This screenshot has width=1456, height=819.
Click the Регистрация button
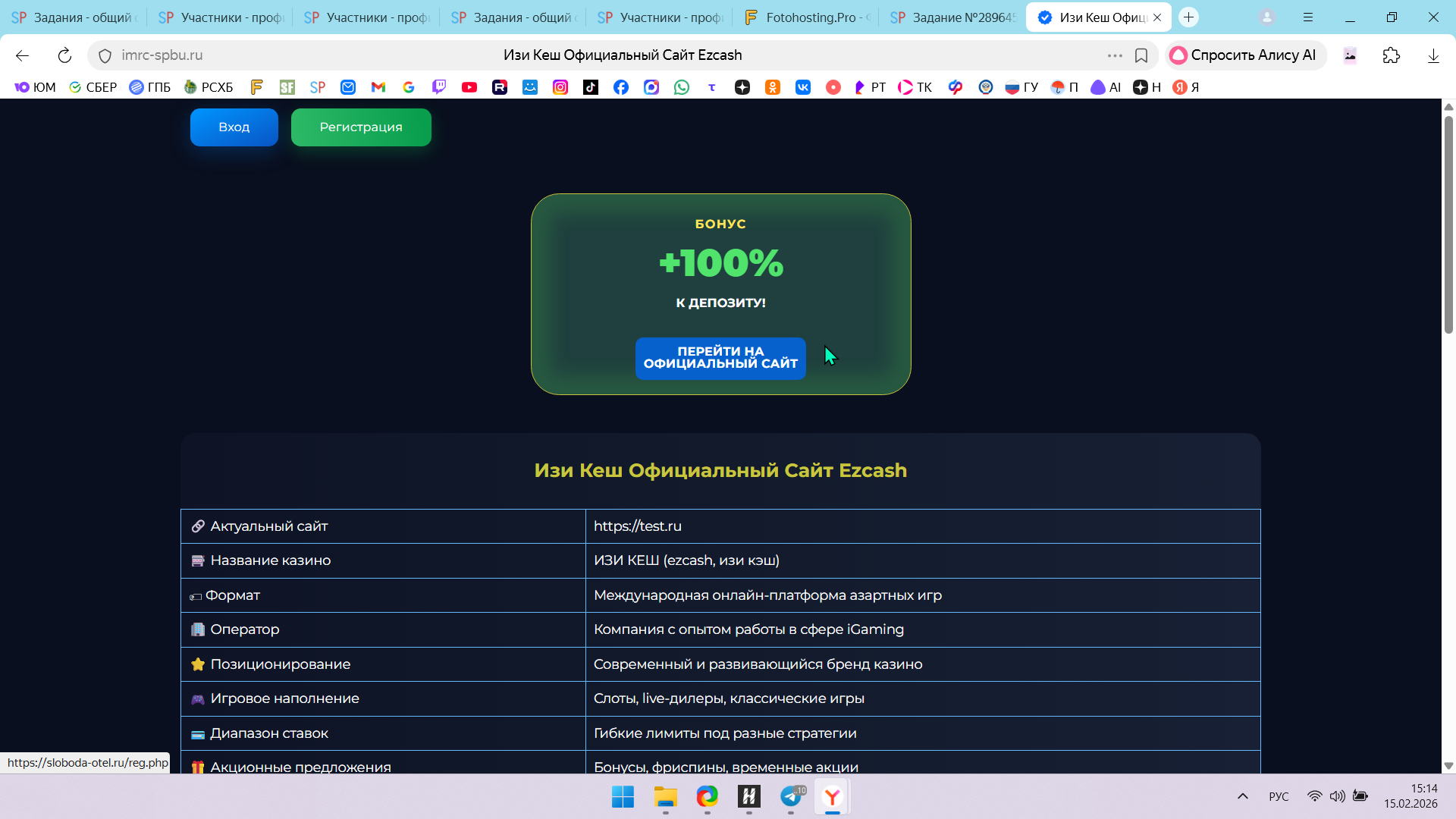[x=361, y=127]
